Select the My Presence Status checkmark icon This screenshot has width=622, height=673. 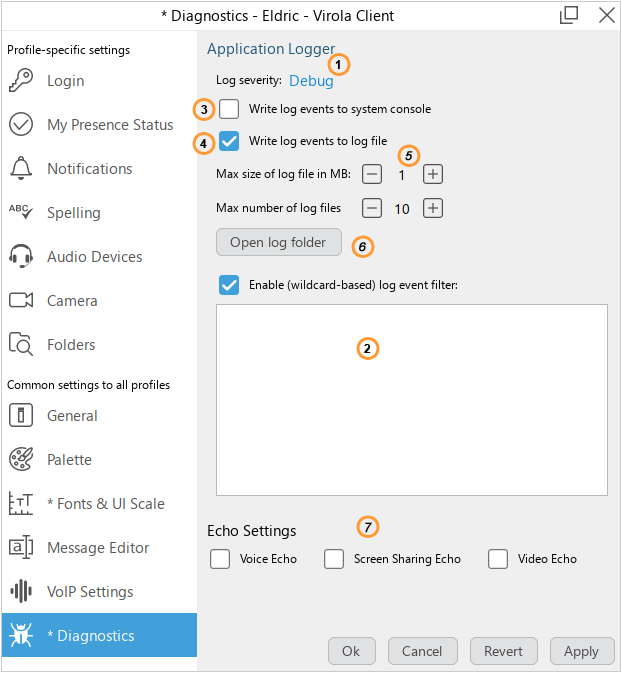pyautogui.click(x=21, y=125)
